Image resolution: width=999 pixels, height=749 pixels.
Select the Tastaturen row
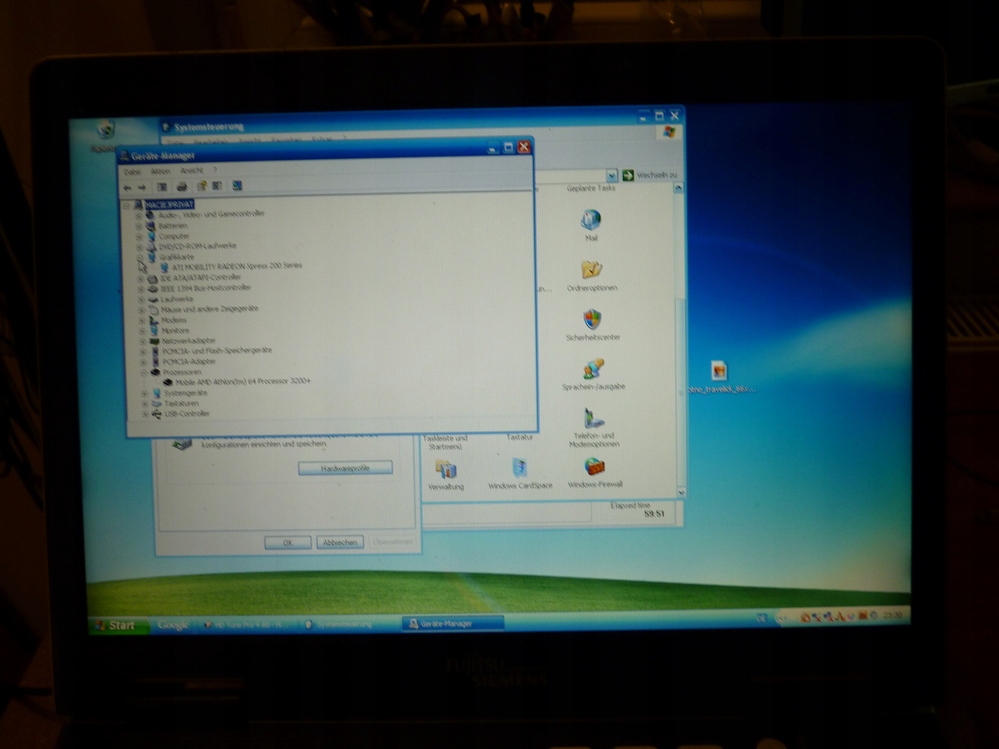(182, 404)
